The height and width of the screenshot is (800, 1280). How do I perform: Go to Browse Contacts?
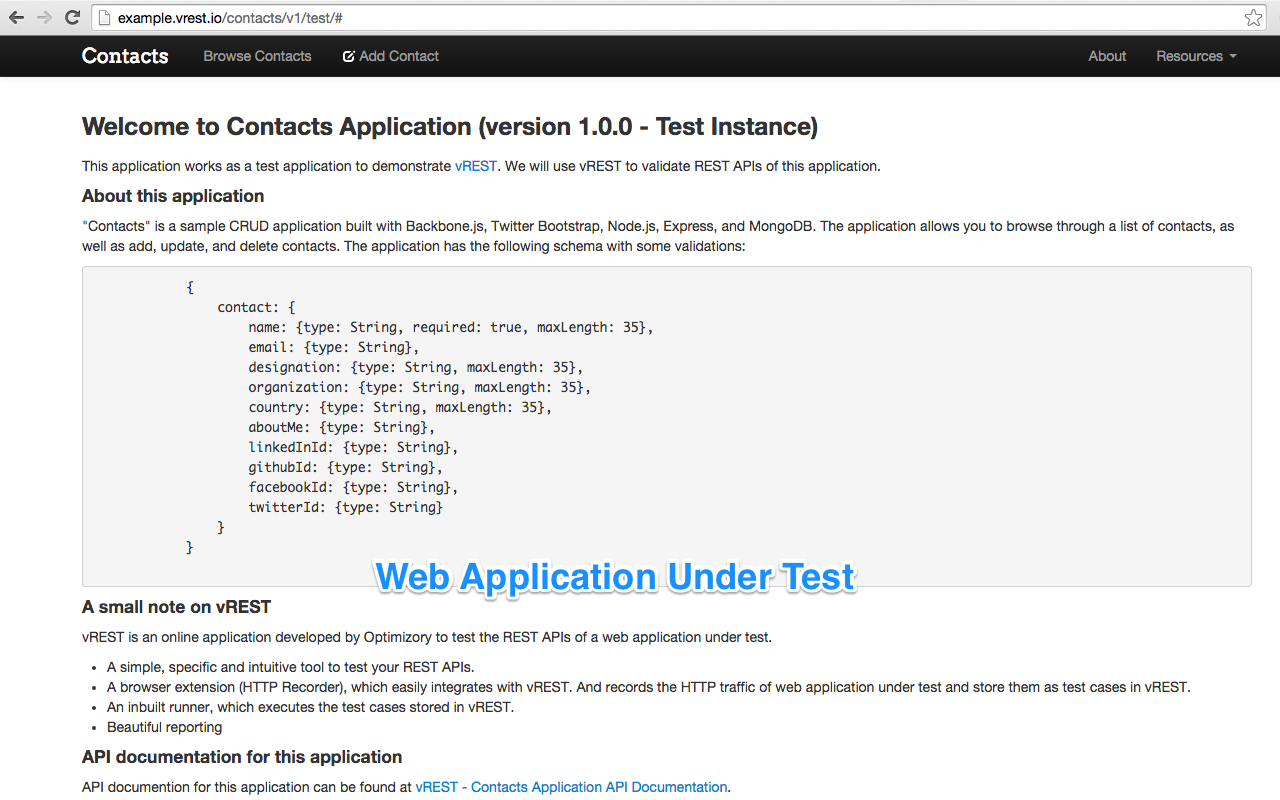point(257,56)
